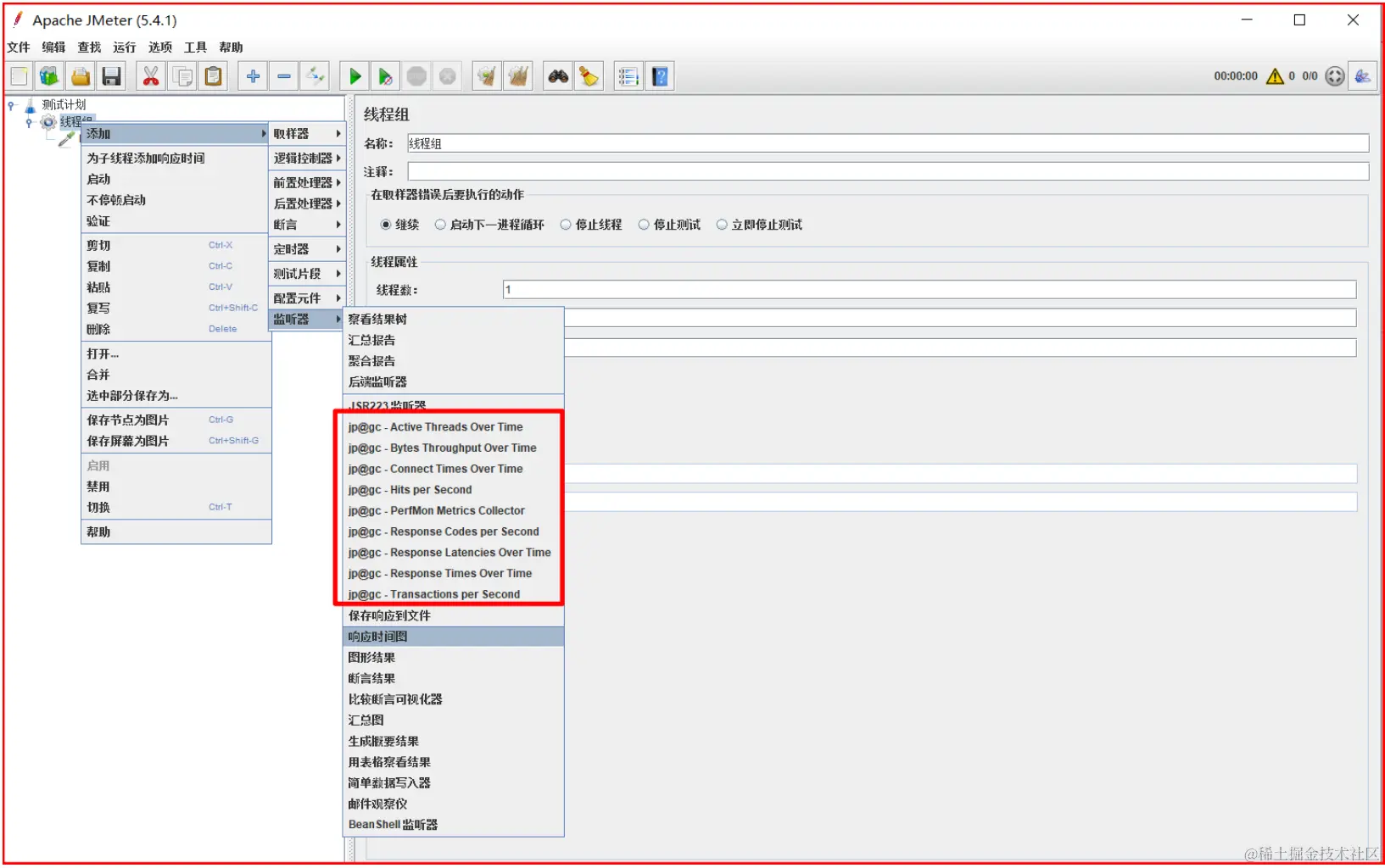This screenshot has height=868, width=1385.
Task: Click 剪切 in the context menu
Action: (176, 246)
